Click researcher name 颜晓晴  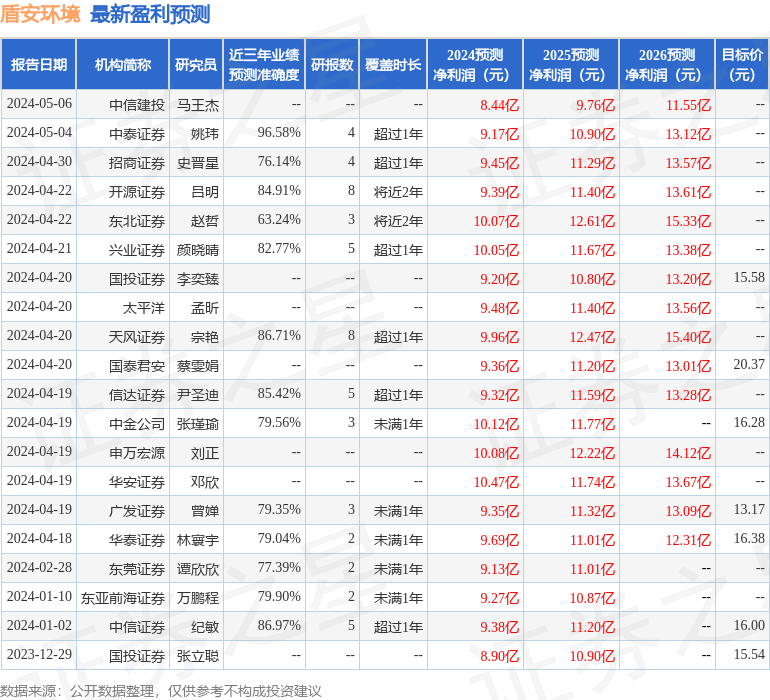coord(198,250)
